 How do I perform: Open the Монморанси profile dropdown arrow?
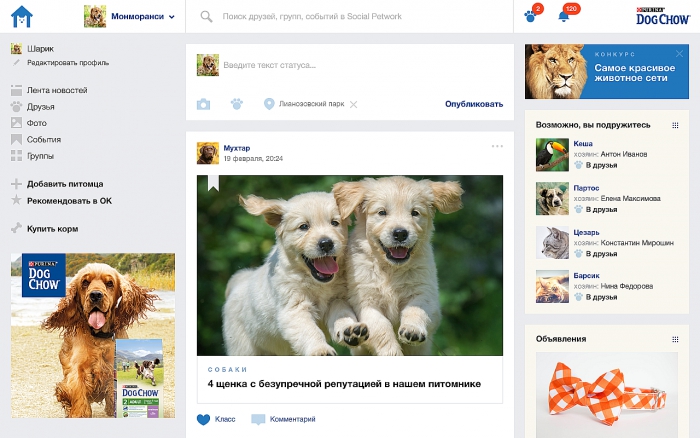(172, 17)
